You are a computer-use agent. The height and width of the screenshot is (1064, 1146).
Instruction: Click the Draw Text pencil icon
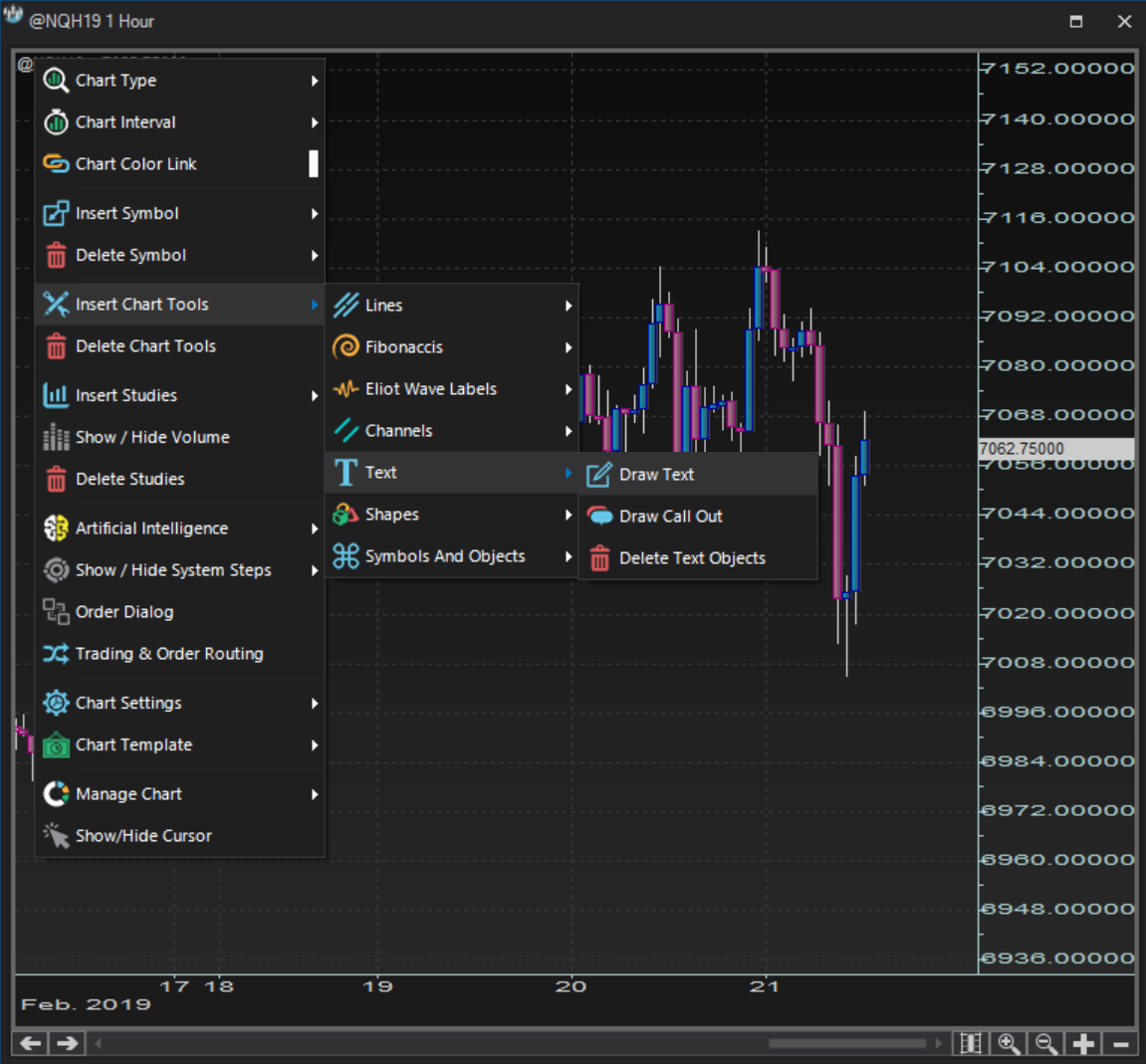(598, 475)
